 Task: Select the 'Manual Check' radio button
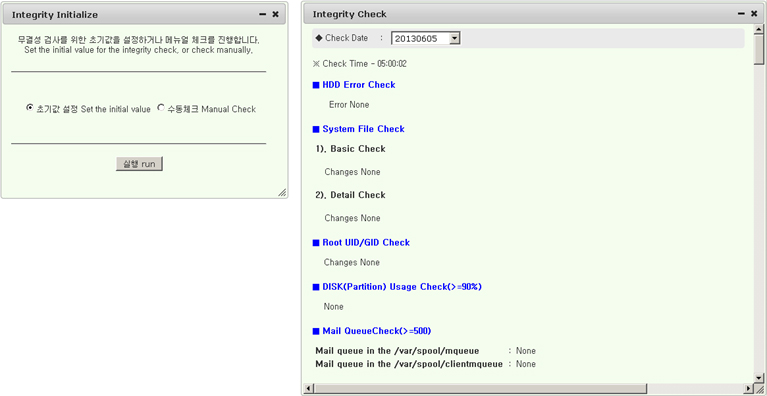[x=161, y=108]
